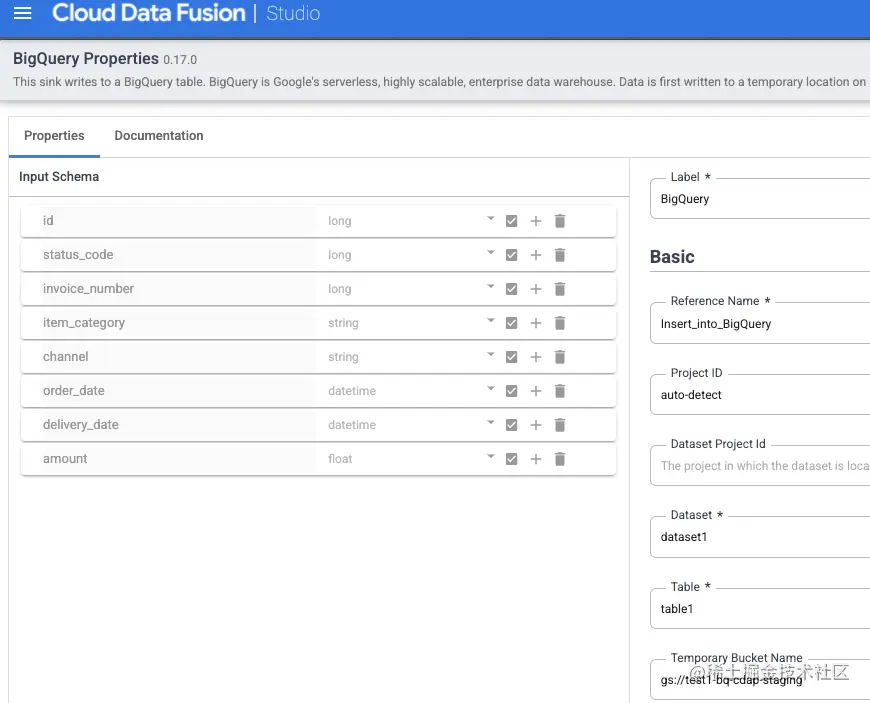Delete the amount field
870x703 pixels.
tap(560, 459)
